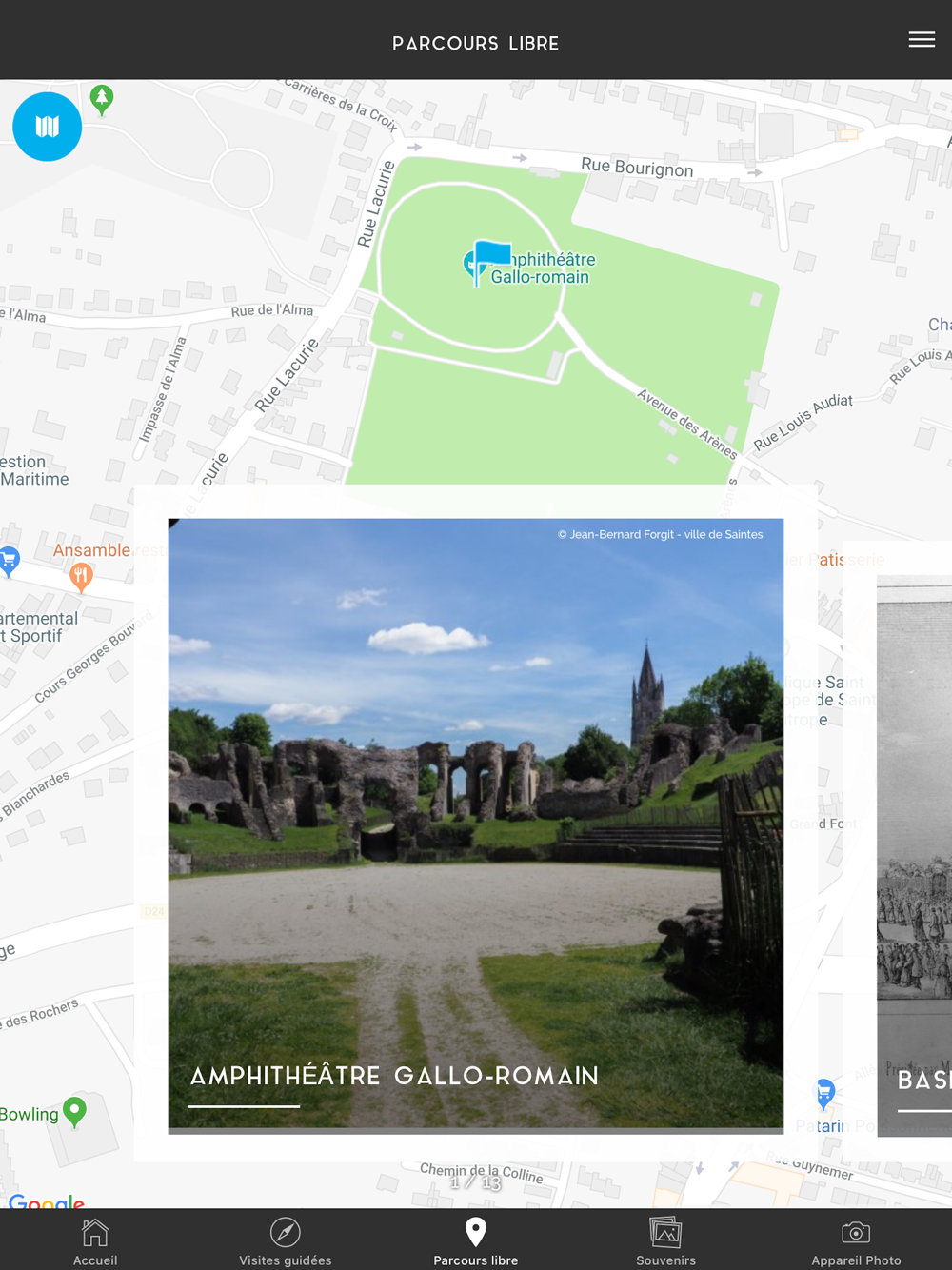Open the hamburger menu
The image size is (952, 1270).
tap(921, 39)
